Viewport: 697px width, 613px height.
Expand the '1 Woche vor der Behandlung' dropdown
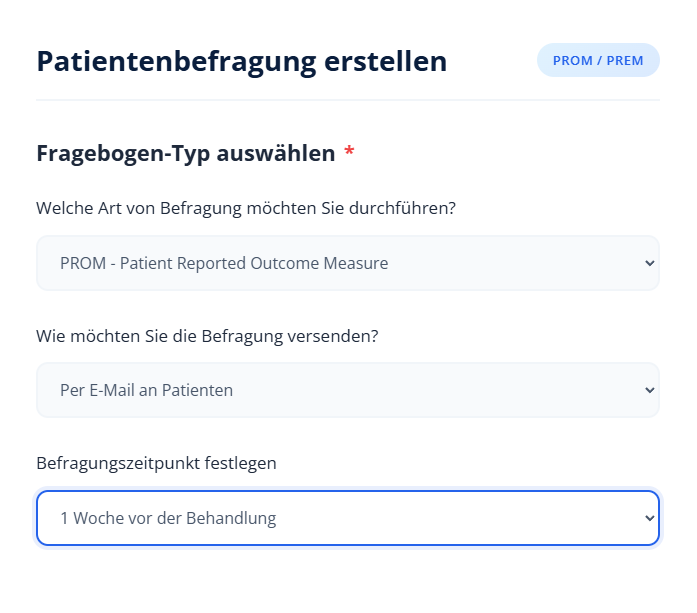(x=347, y=518)
